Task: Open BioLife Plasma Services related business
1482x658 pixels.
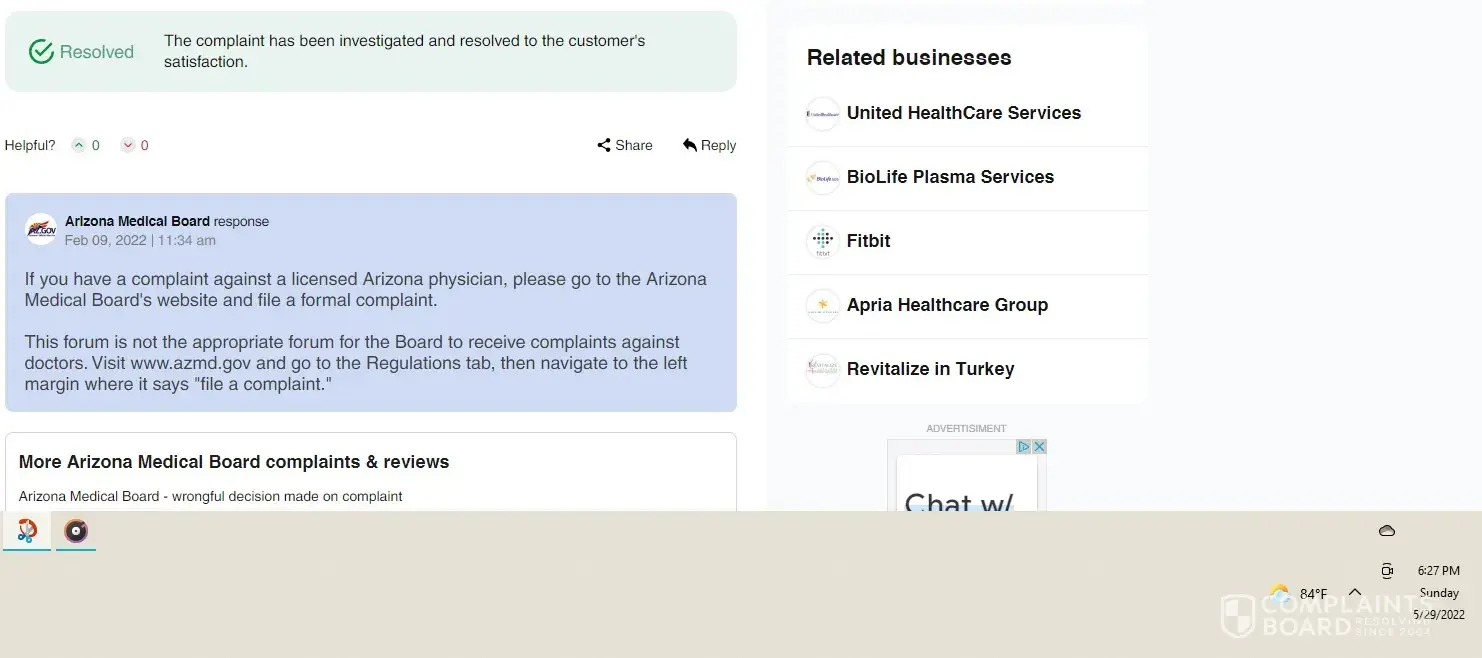Action: click(x=950, y=177)
